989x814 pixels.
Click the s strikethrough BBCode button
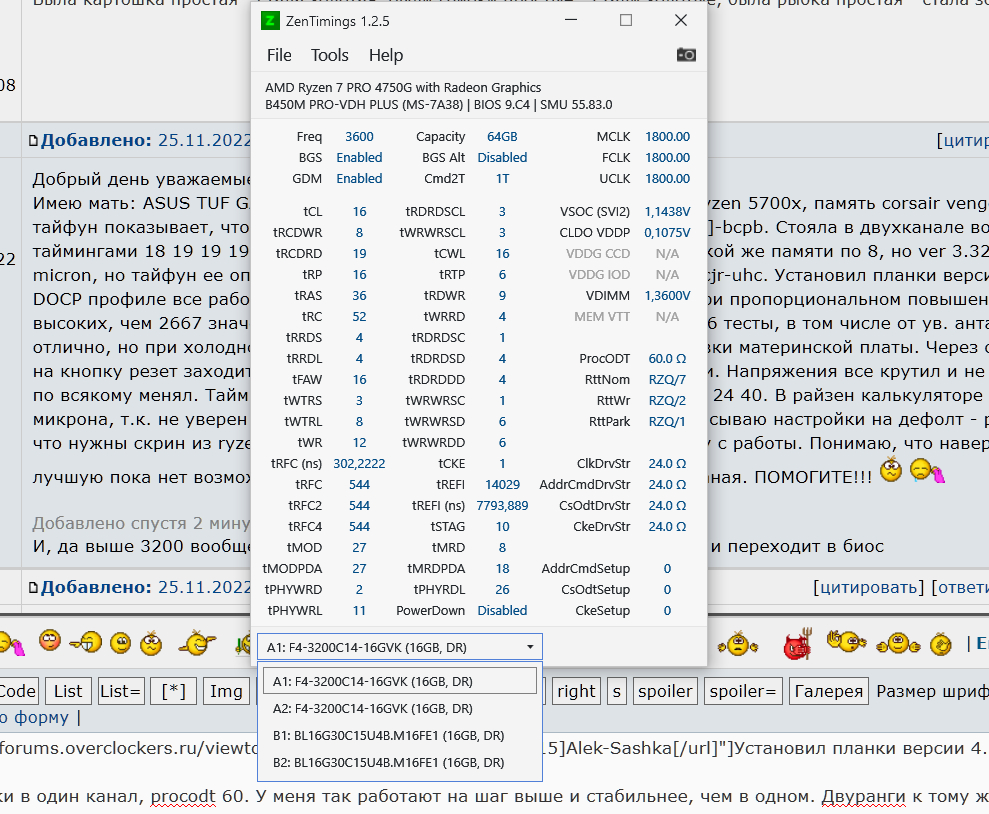[x=616, y=692]
